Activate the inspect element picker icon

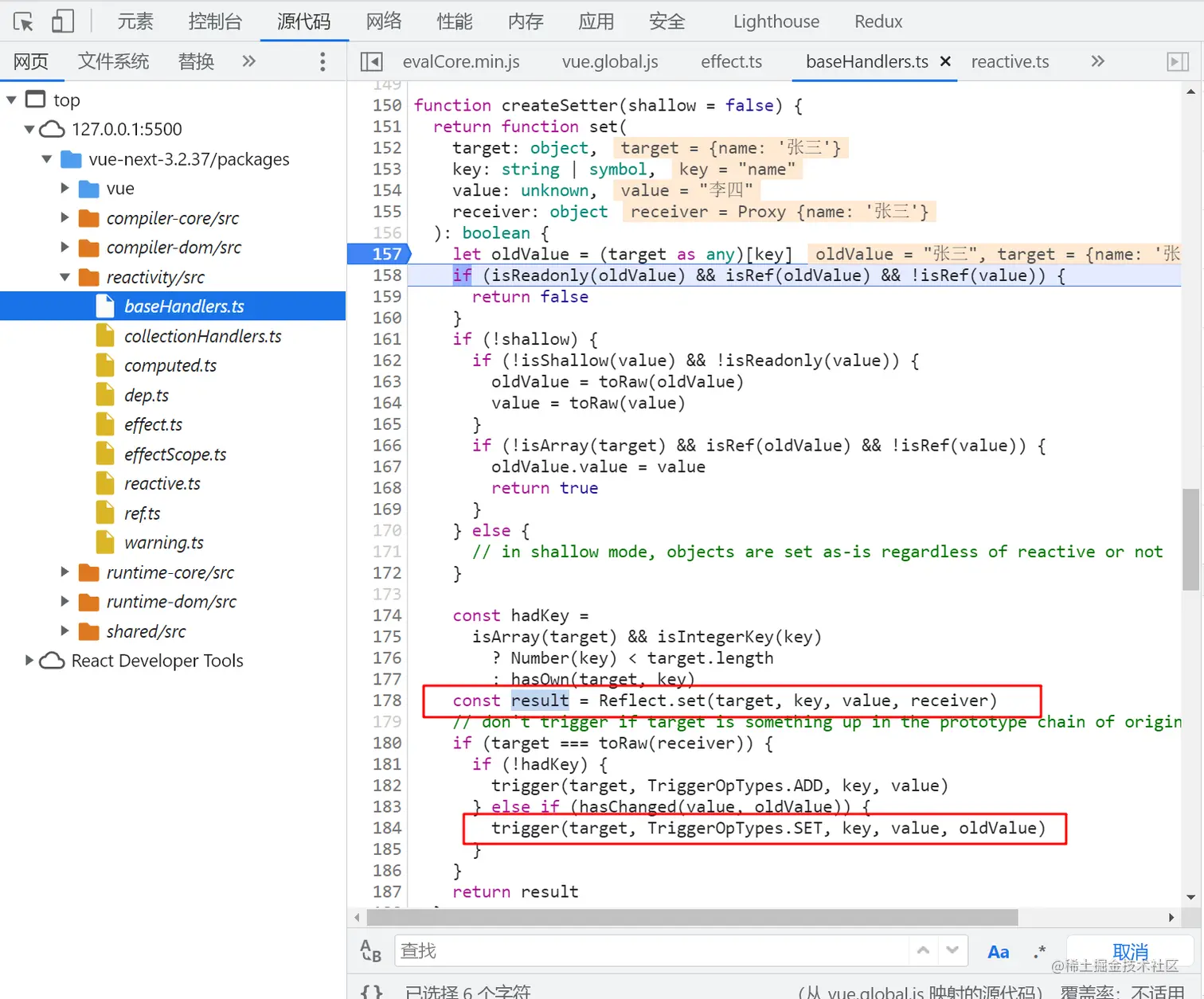coord(24,21)
